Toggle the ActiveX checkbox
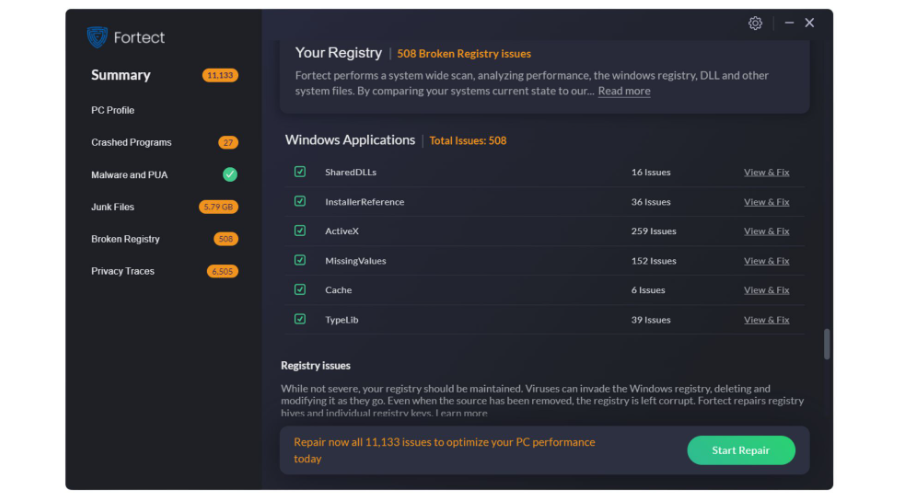Viewport: 900px width, 500px height. tap(300, 231)
